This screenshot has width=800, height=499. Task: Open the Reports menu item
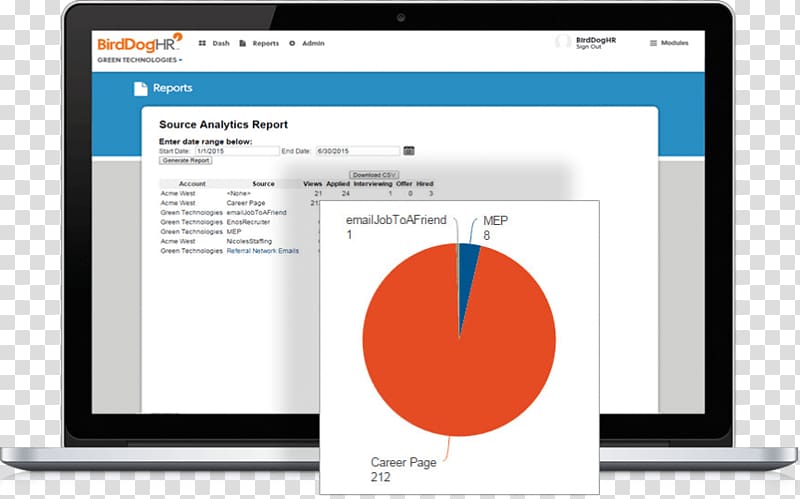click(x=266, y=43)
